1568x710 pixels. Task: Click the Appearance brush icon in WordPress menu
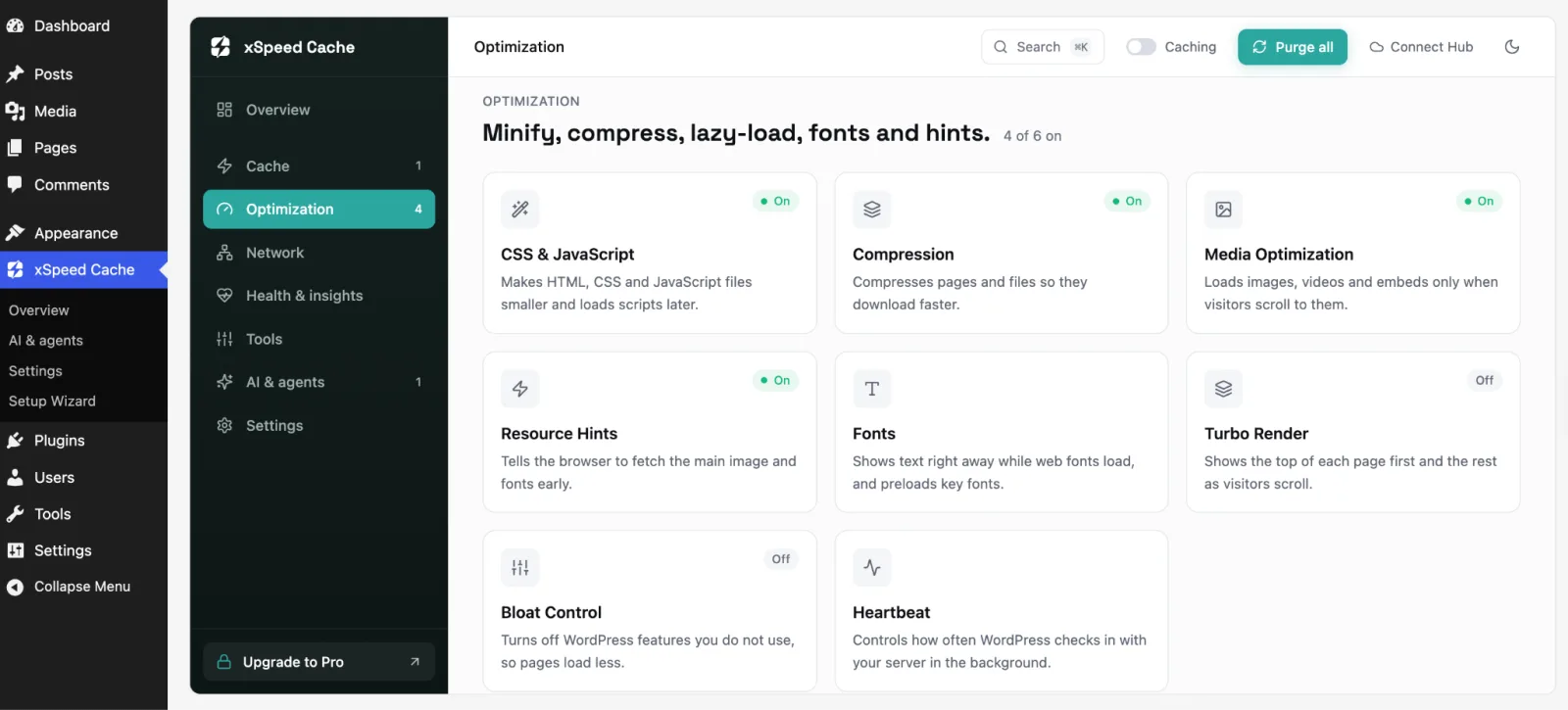point(15,233)
